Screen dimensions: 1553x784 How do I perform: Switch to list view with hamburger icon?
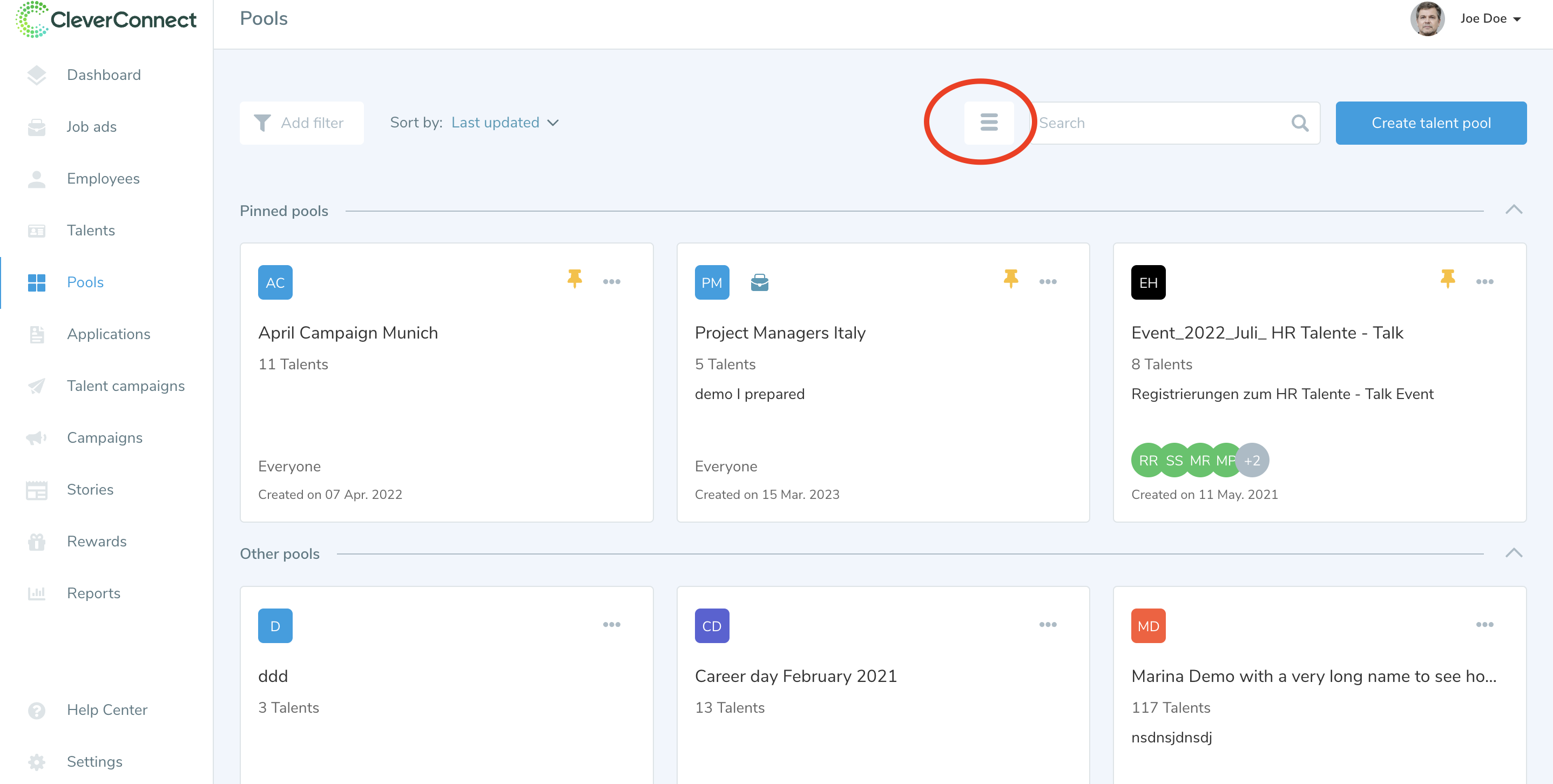click(988, 123)
